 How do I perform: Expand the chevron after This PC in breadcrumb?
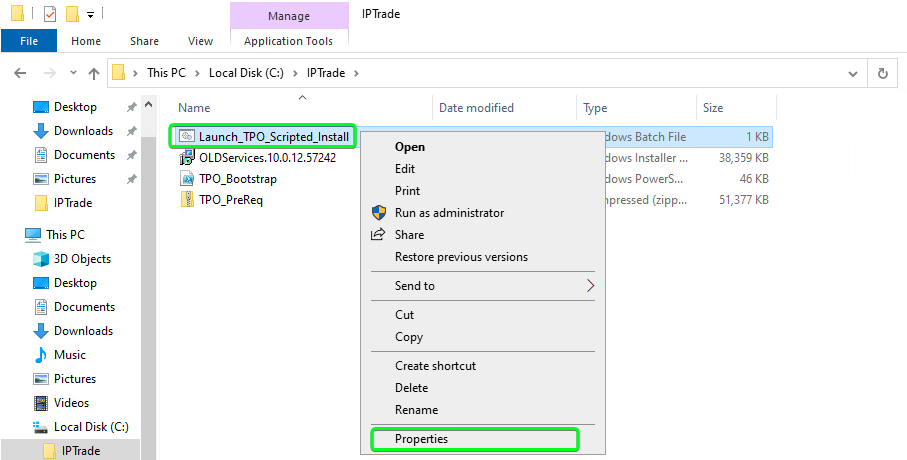click(x=197, y=73)
